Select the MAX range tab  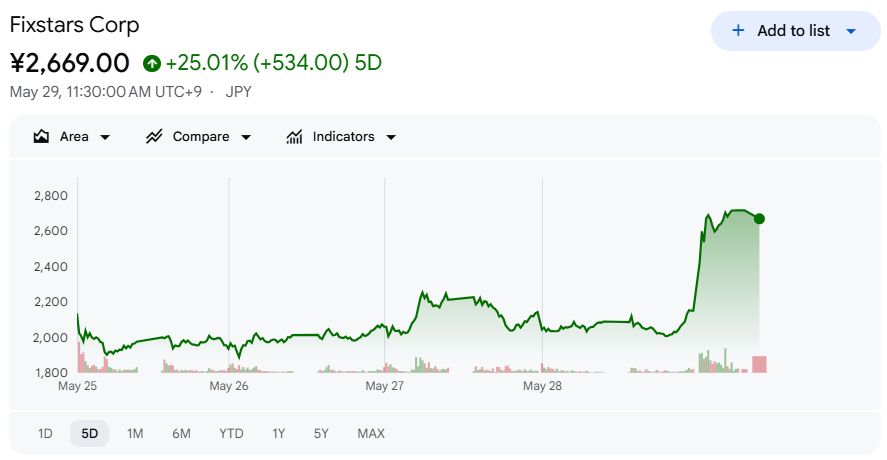pyautogui.click(x=371, y=433)
